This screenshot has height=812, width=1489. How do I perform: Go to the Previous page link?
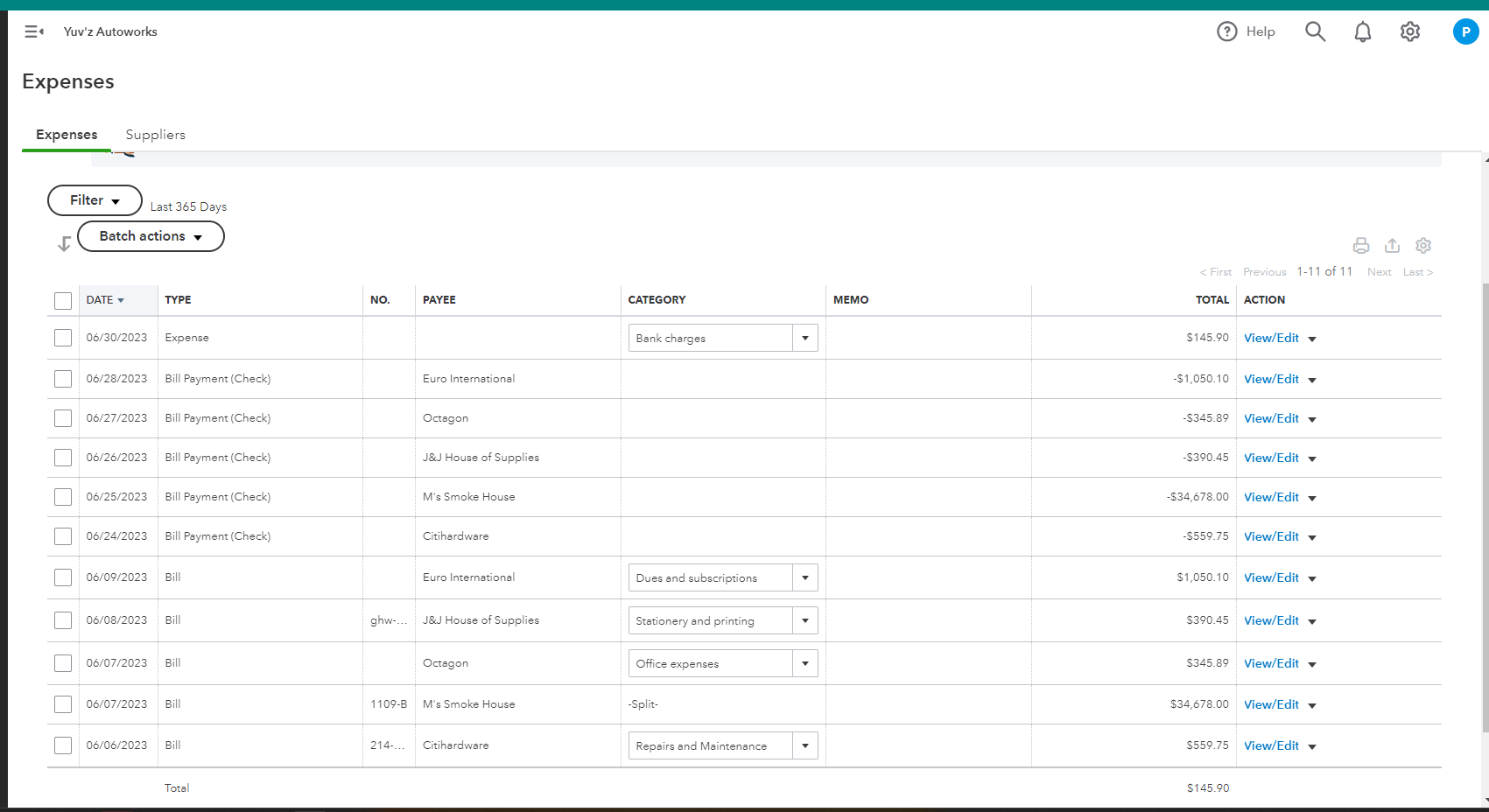click(x=1265, y=272)
